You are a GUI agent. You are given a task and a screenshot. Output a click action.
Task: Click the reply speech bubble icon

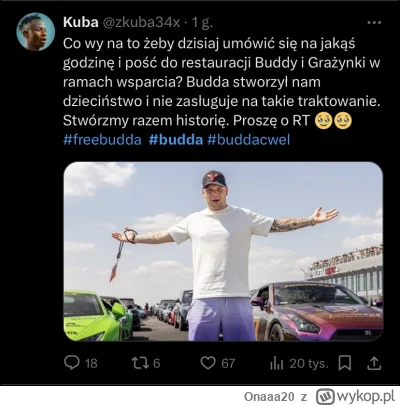(x=72, y=363)
